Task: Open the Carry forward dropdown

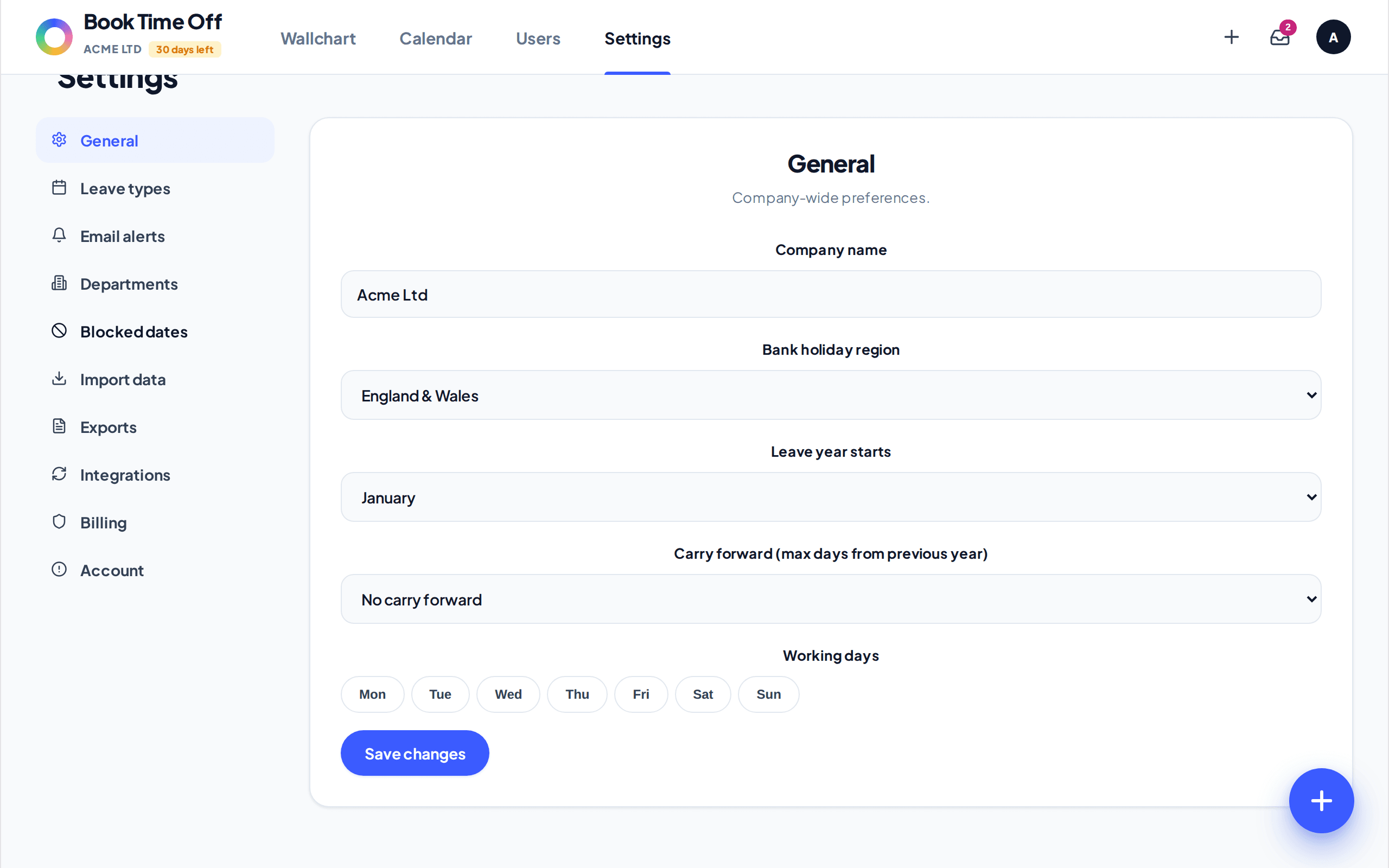Action: [x=831, y=599]
